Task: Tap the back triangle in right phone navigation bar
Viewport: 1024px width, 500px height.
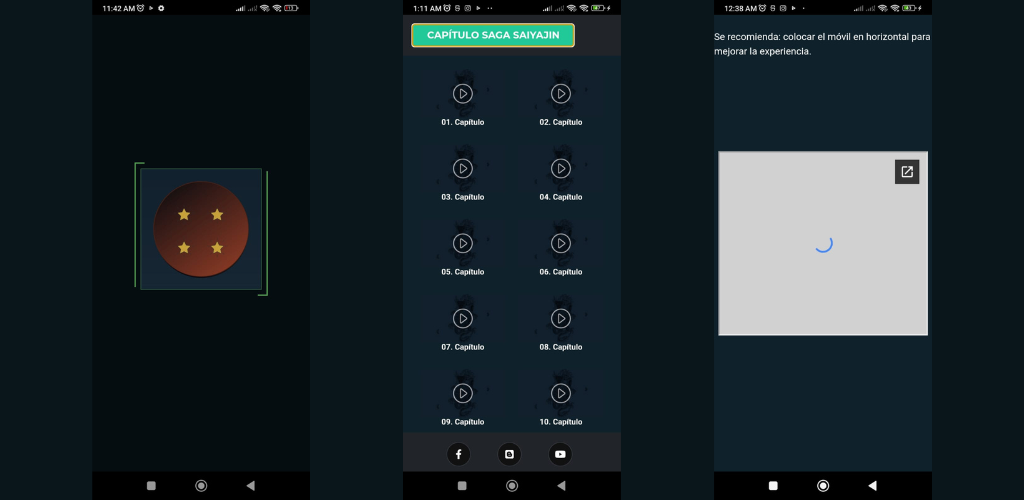Action: click(872, 486)
